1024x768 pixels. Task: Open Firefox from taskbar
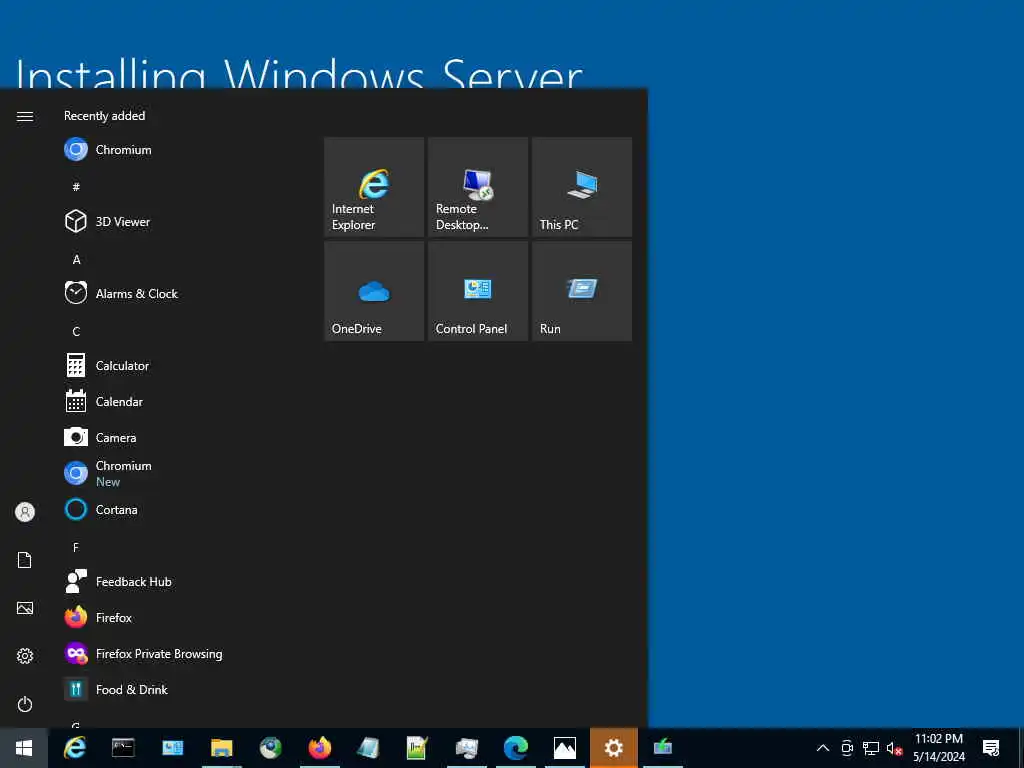pos(319,748)
